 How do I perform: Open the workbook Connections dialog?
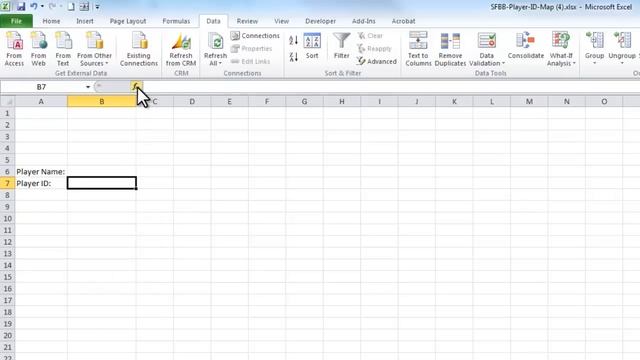[x=255, y=36]
